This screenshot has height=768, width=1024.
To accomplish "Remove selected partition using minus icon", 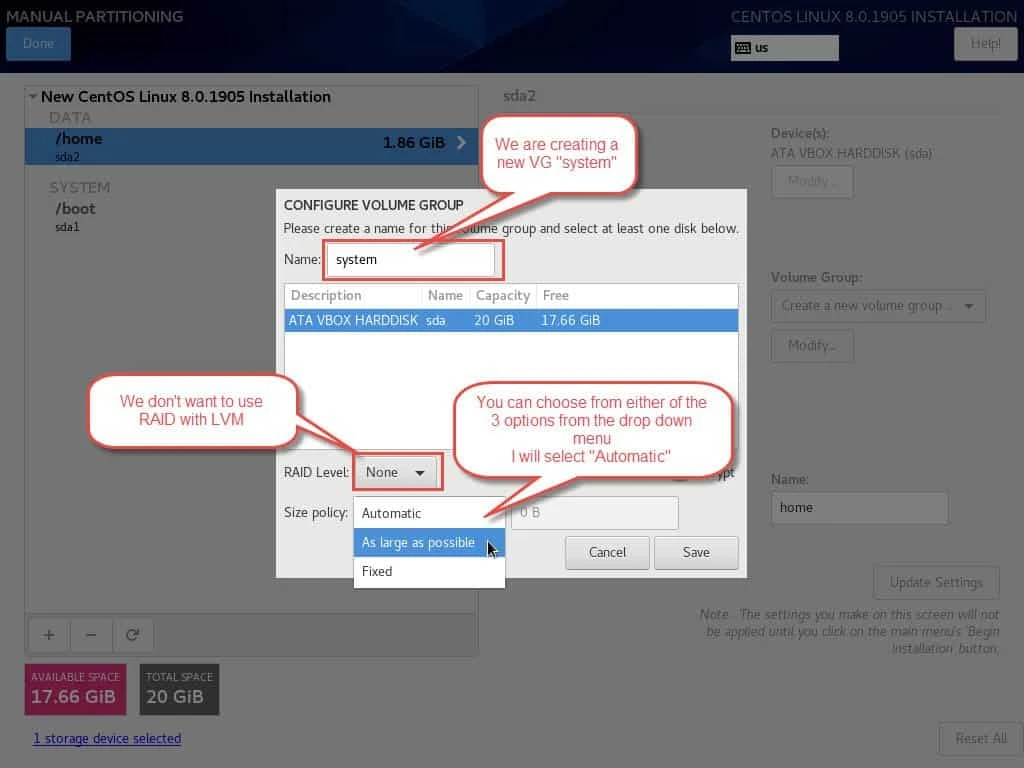I will click(x=91, y=635).
